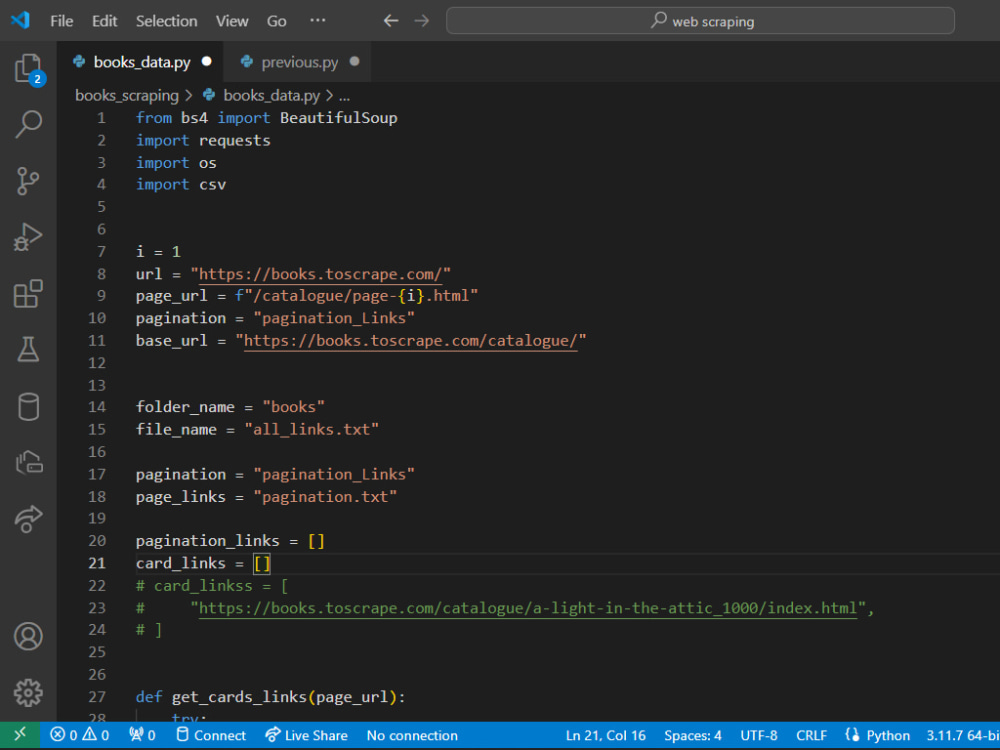Go back with the left arrow
This screenshot has height=750, width=1000.
391,21
